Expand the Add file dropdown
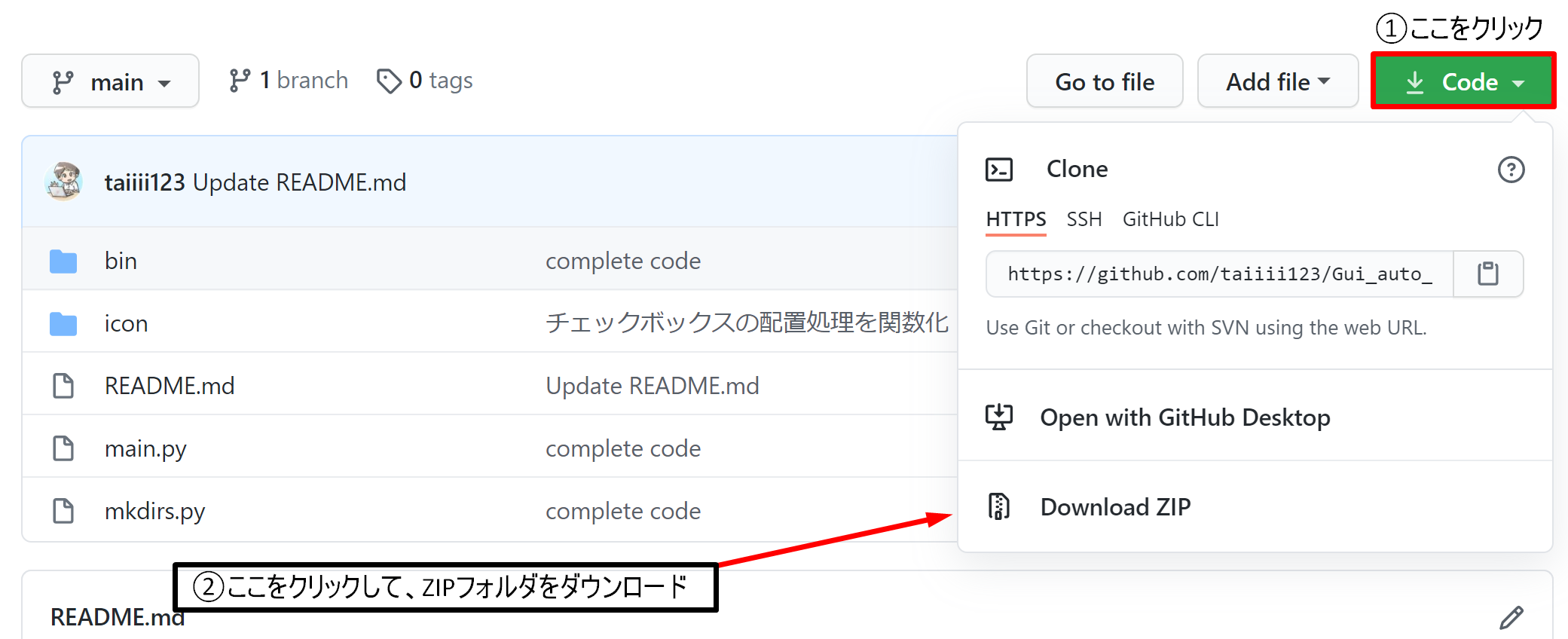The width and height of the screenshot is (1568, 639). 1278,81
